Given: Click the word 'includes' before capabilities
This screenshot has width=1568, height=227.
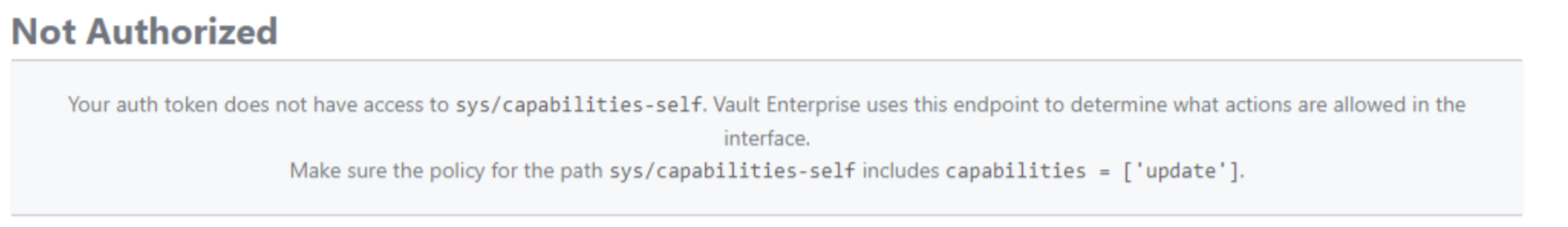Looking at the screenshot, I should click(x=900, y=171).
